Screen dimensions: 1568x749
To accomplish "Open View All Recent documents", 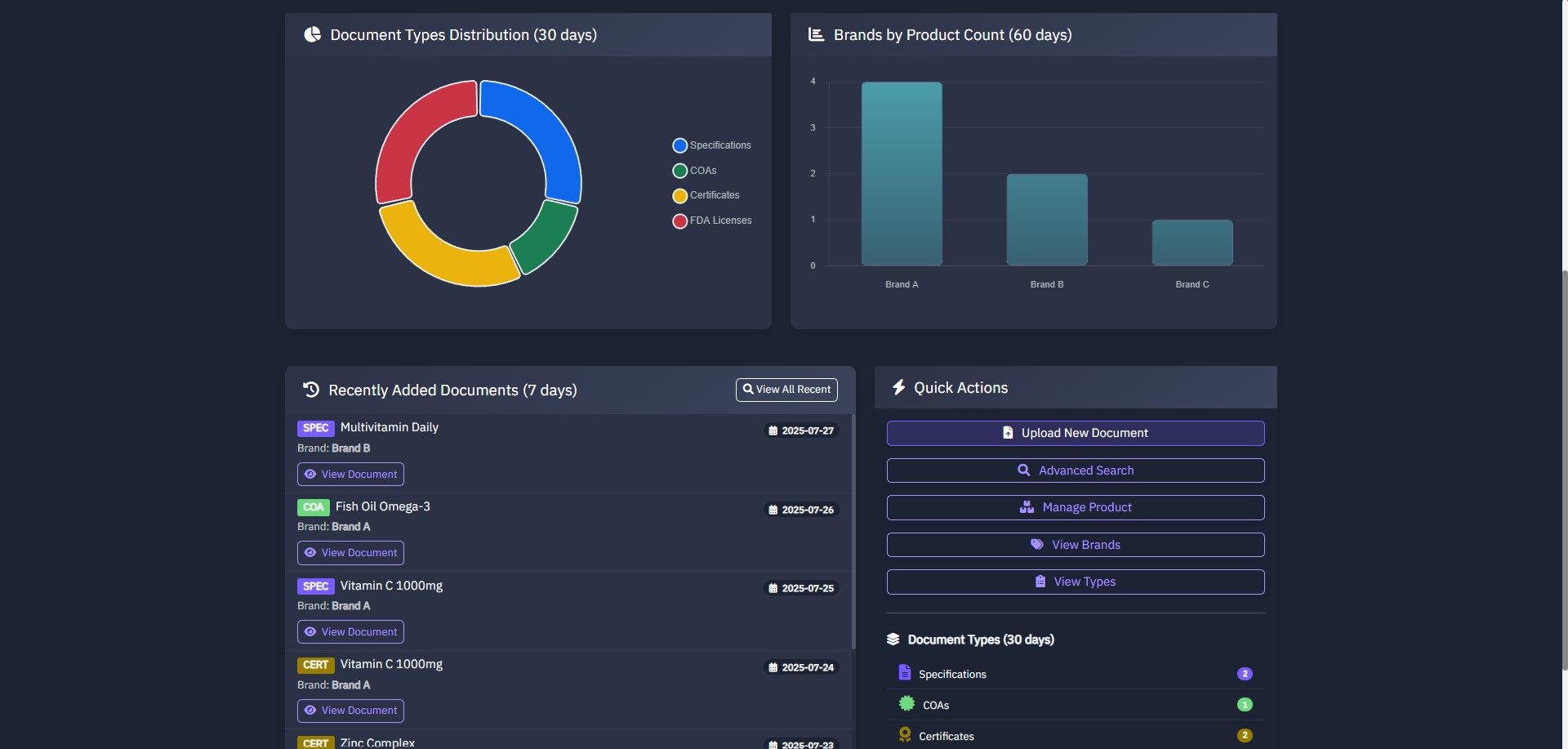I will [x=786, y=390].
